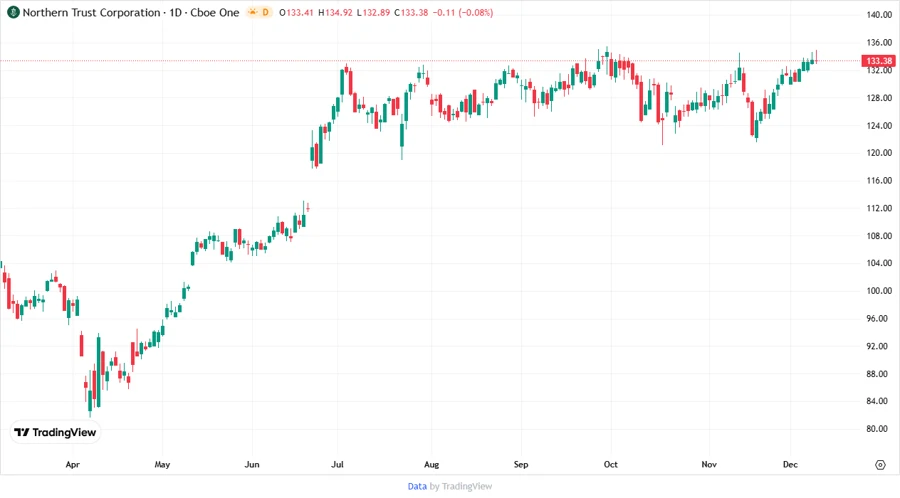Open chart settings gear icon

(880, 465)
